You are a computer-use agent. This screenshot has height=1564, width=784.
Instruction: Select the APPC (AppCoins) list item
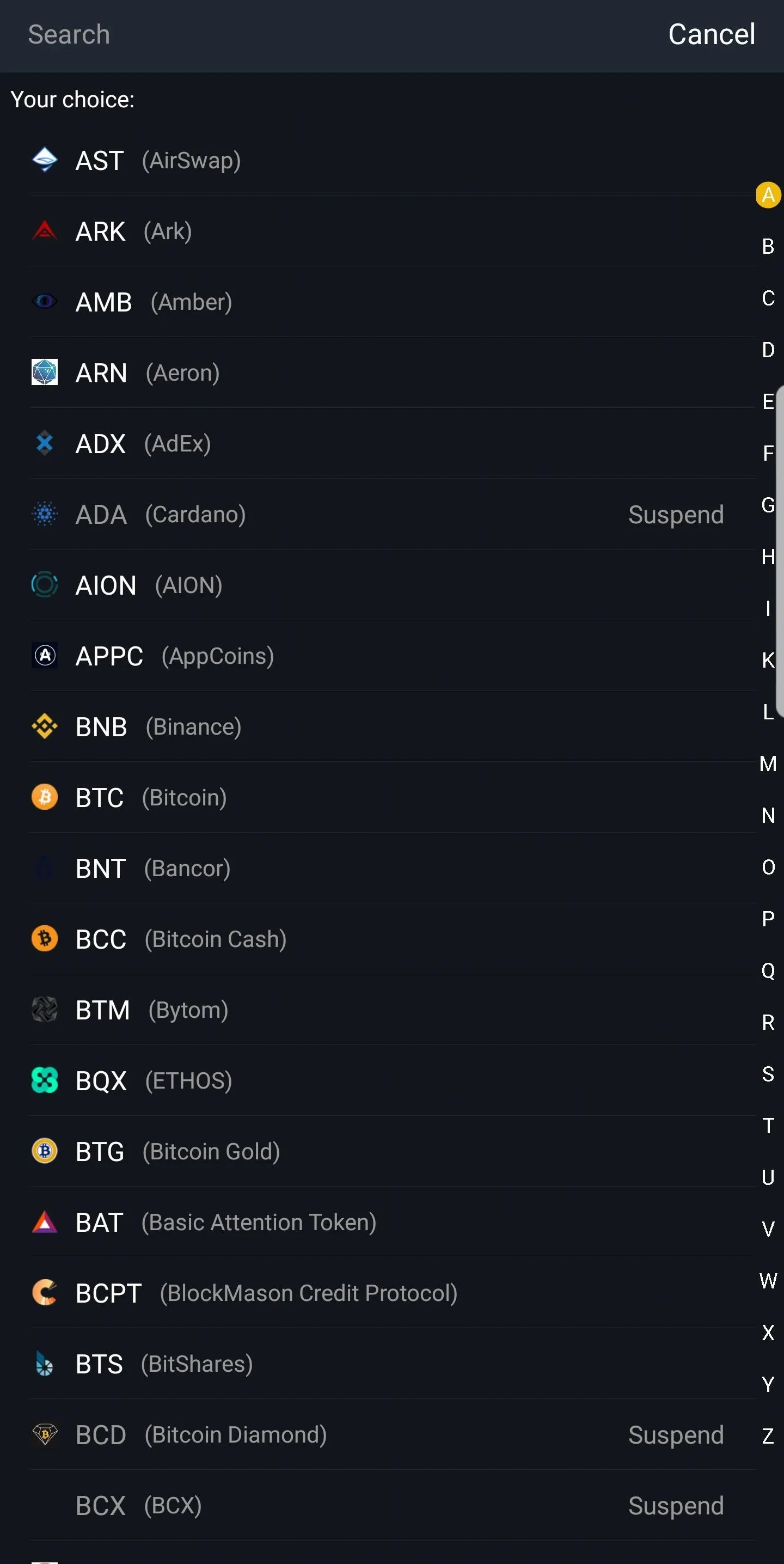tap(392, 656)
